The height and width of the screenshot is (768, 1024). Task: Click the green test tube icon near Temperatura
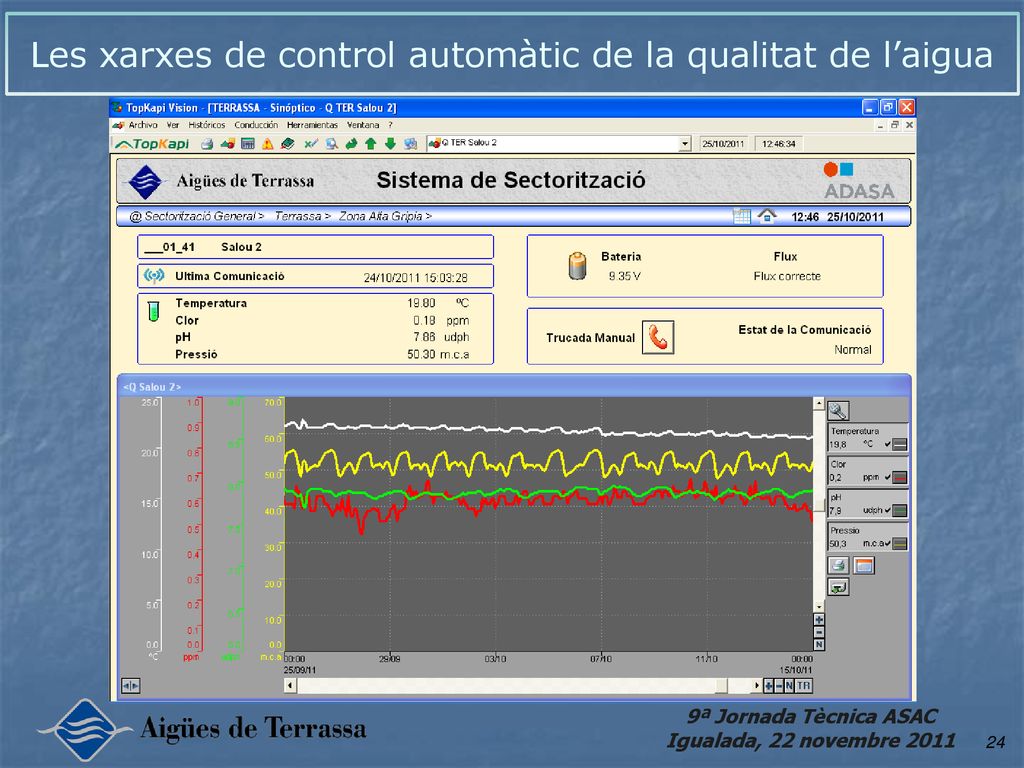(x=153, y=312)
